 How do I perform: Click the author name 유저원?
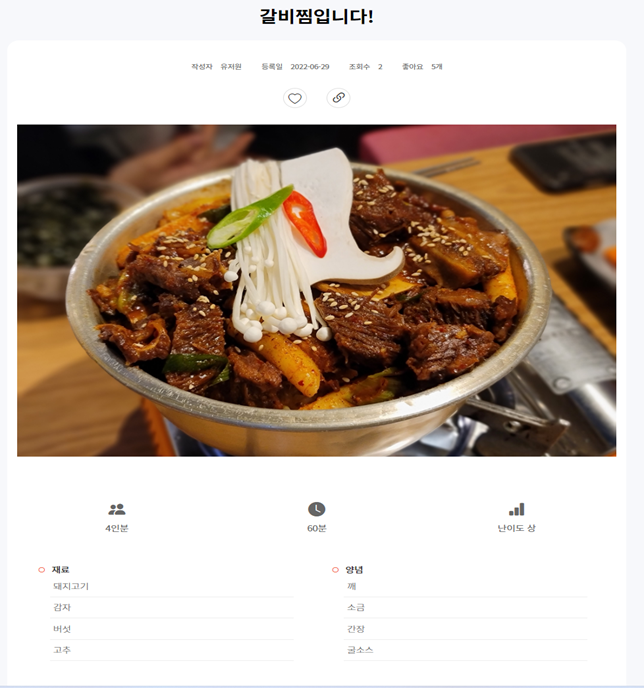231,67
